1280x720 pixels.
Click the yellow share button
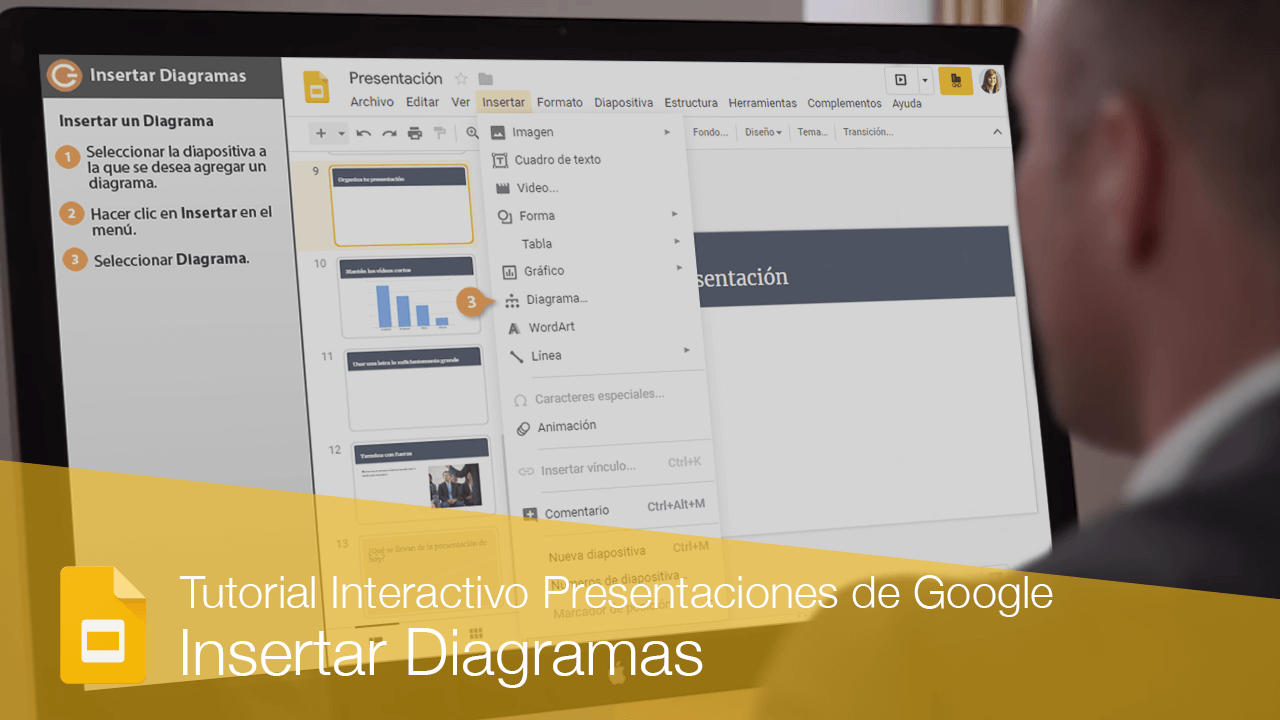(x=955, y=81)
